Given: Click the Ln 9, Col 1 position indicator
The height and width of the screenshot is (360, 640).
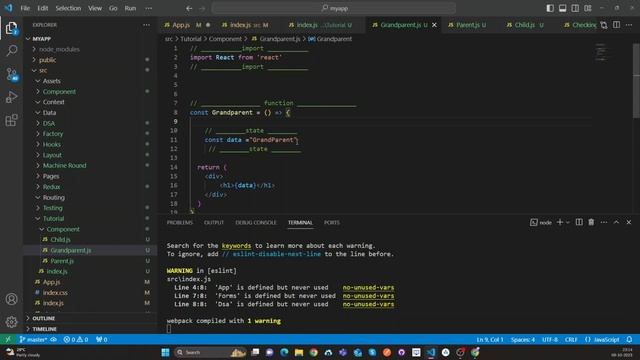Looking at the screenshot, I should click(x=490, y=340).
